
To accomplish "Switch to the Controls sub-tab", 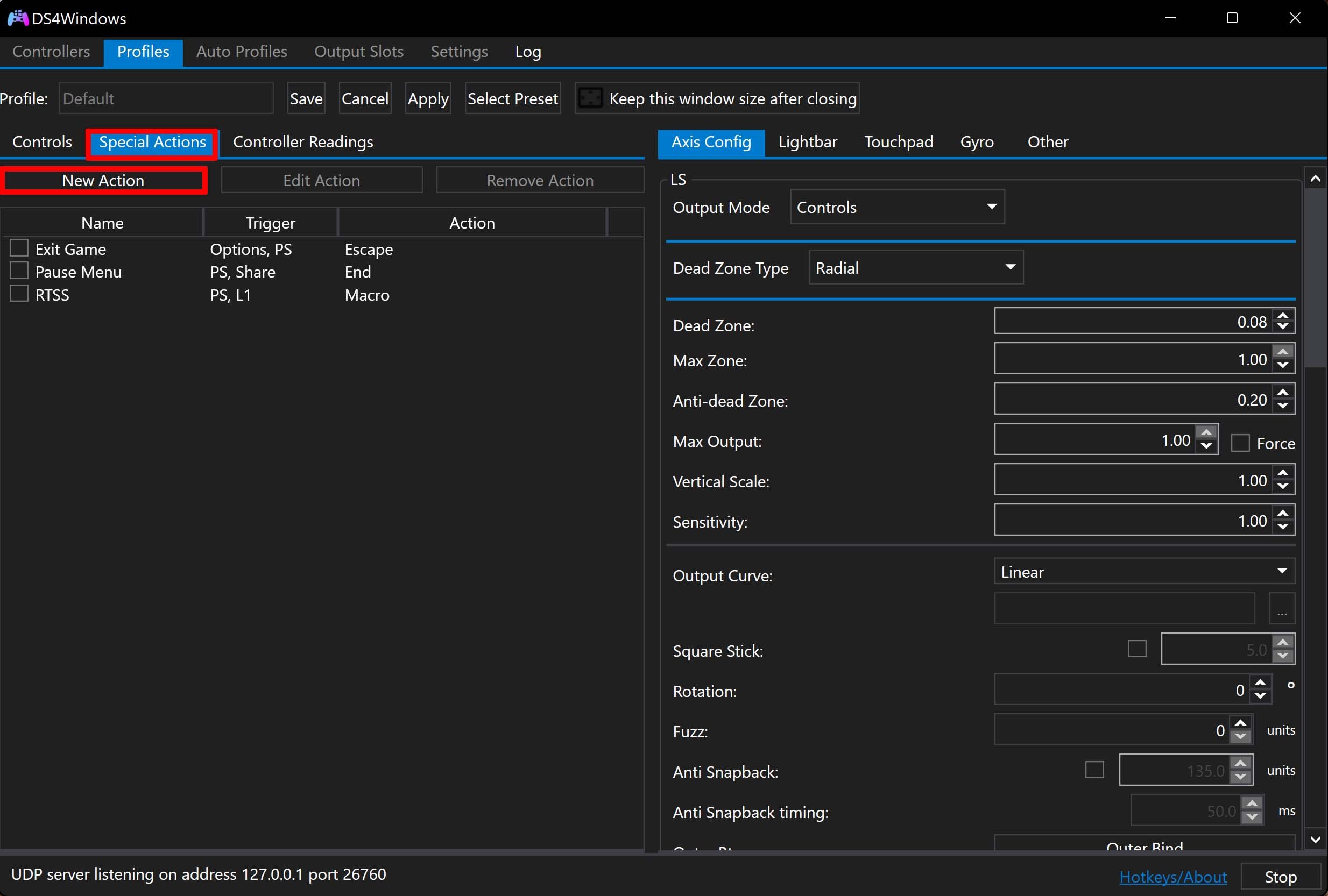I will [43, 141].
